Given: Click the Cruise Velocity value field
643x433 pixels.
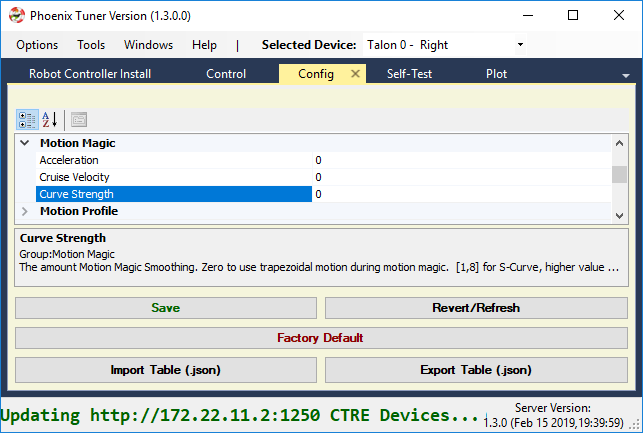Looking at the screenshot, I should pos(461,177).
